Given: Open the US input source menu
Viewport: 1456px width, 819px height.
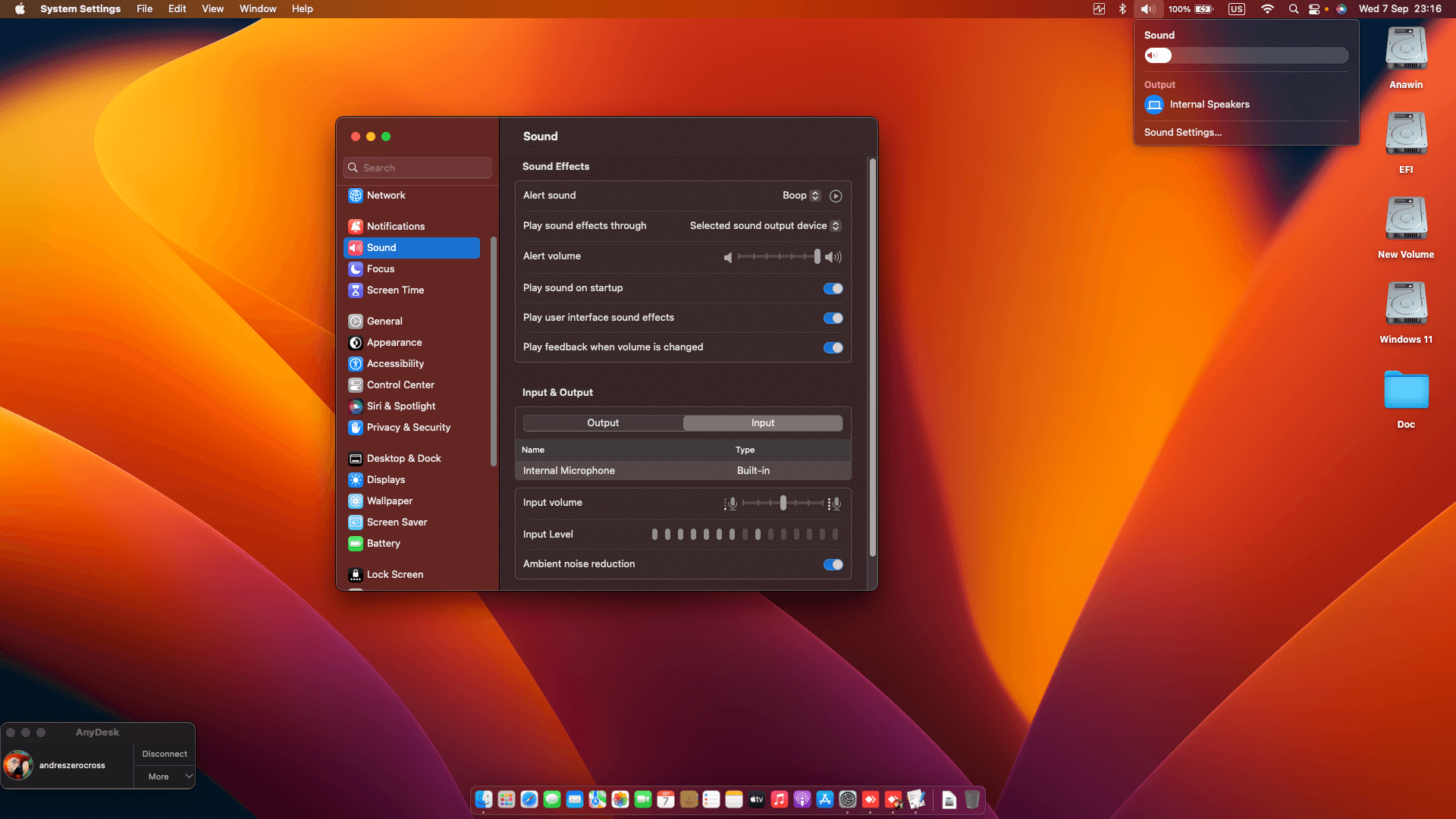Looking at the screenshot, I should tap(1237, 9).
